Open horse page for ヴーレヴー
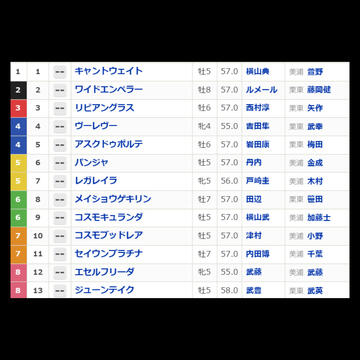The image size is (360, 360). [96, 126]
